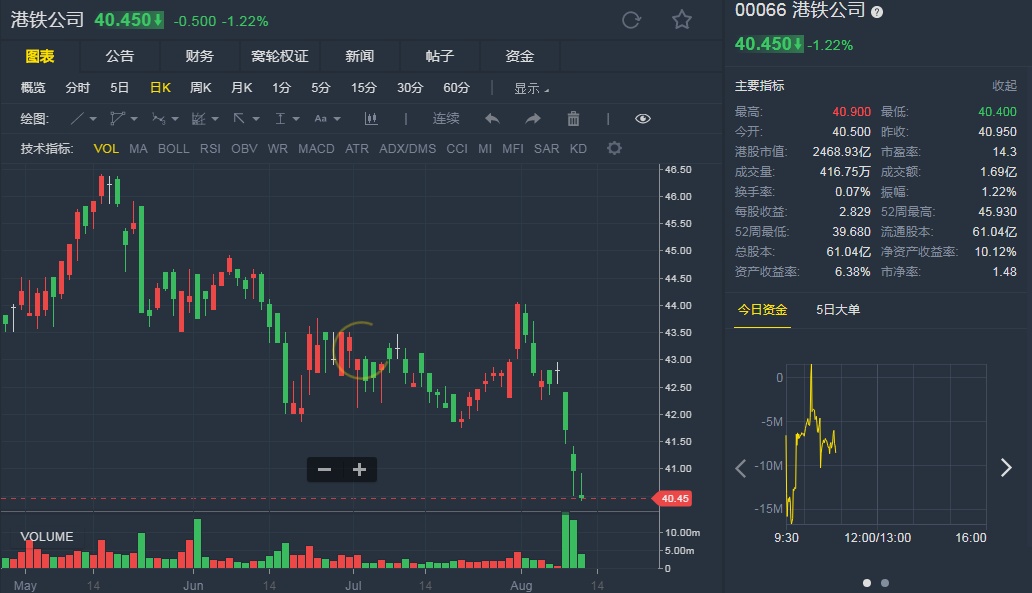Screen dimensions: 1032x593
Task: Undo last drawing with back arrow
Action: click(x=492, y=118)
